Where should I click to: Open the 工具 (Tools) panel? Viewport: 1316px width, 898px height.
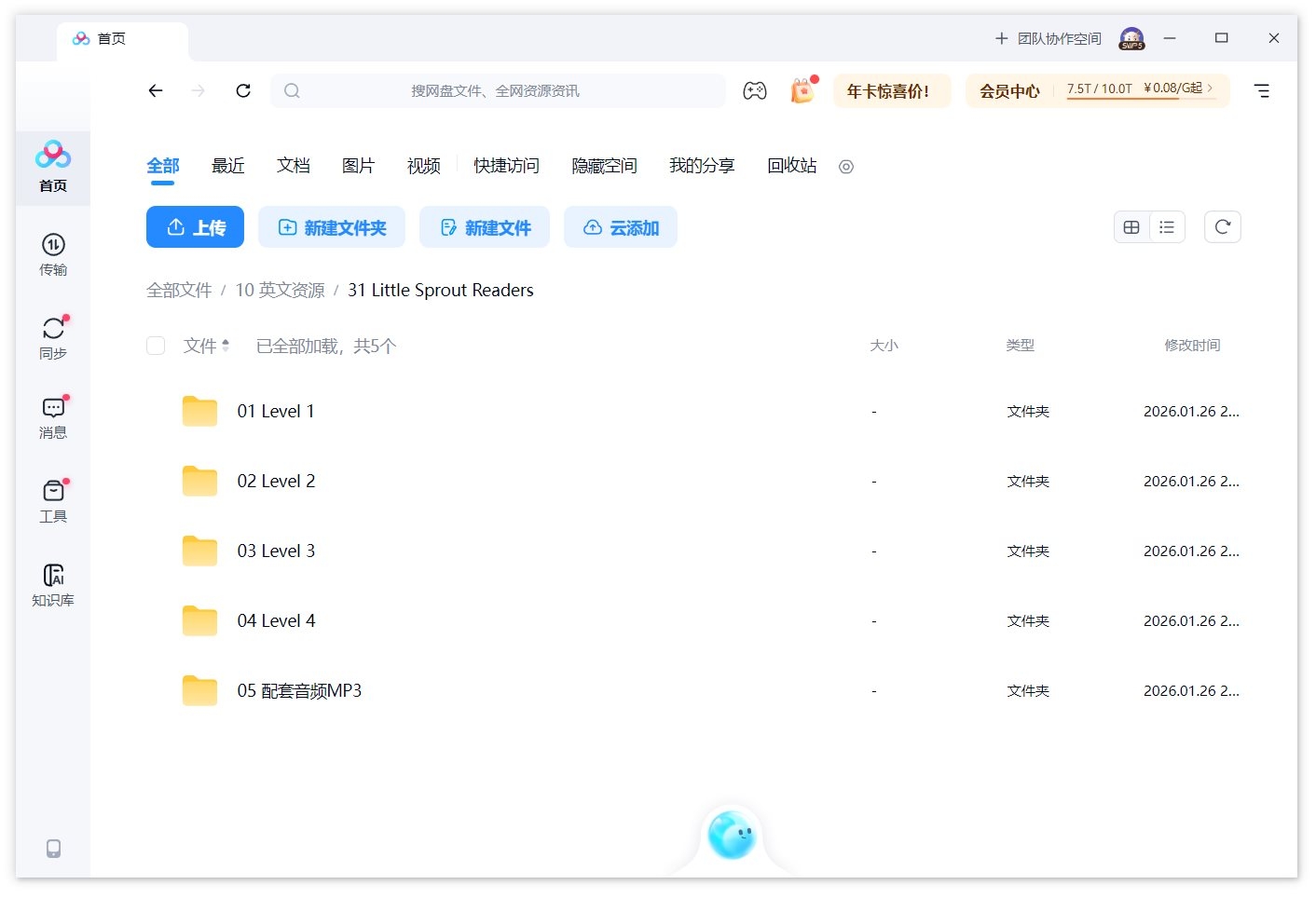[x=53, y=499]
